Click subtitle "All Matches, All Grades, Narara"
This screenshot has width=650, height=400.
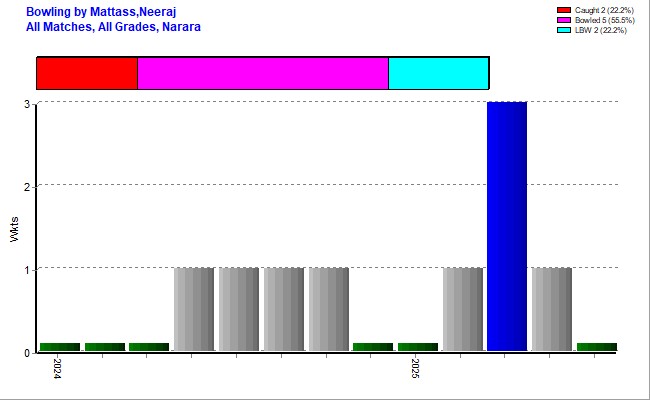point(113,26)
